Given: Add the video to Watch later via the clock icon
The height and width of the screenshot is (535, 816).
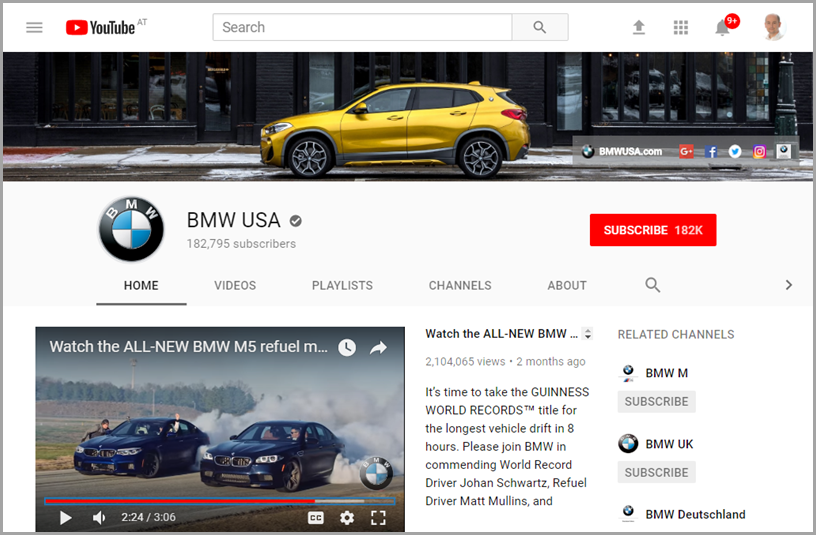Looking at the screenshot, I should pyautogui.click(x=347, y=347).
